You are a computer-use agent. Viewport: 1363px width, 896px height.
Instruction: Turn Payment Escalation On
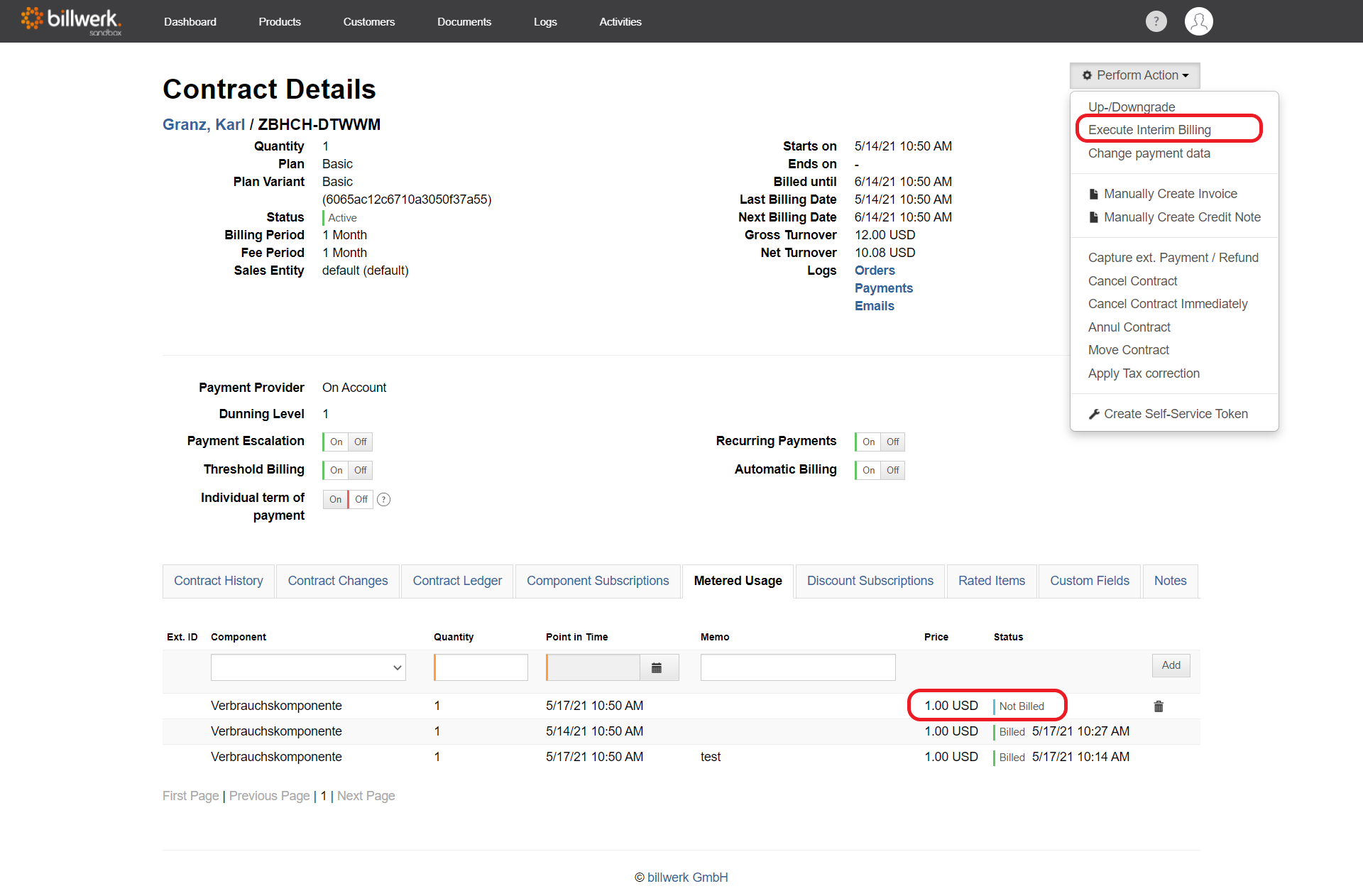[x=336, y=442]
